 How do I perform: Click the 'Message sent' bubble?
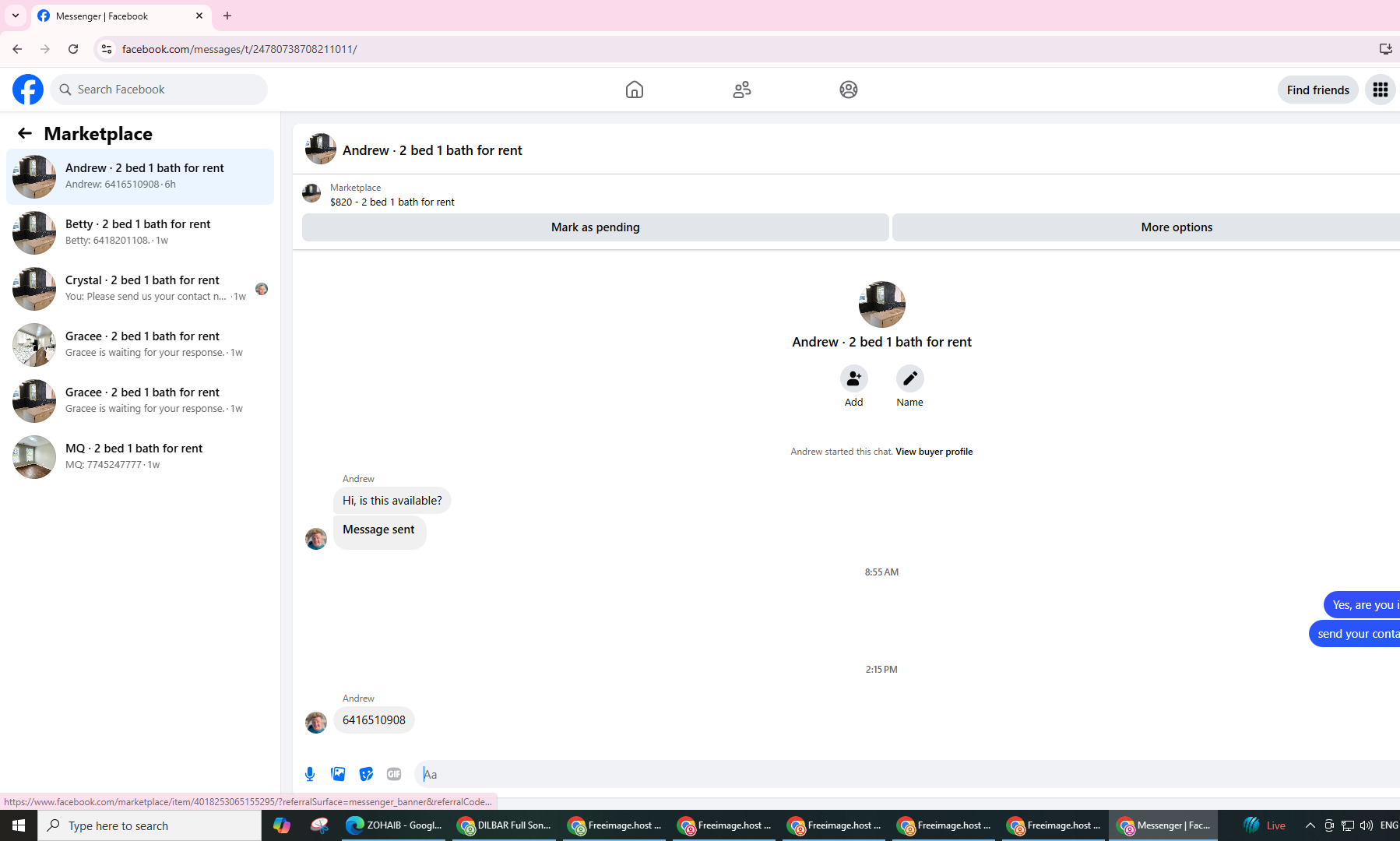(x=380, y=533)
